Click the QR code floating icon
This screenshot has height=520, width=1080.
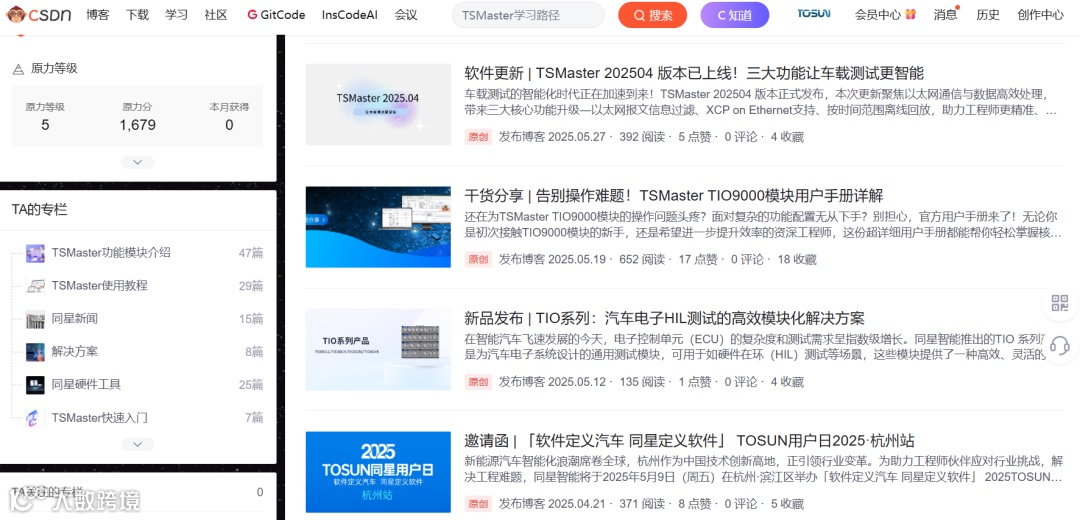pos(1059,302)
